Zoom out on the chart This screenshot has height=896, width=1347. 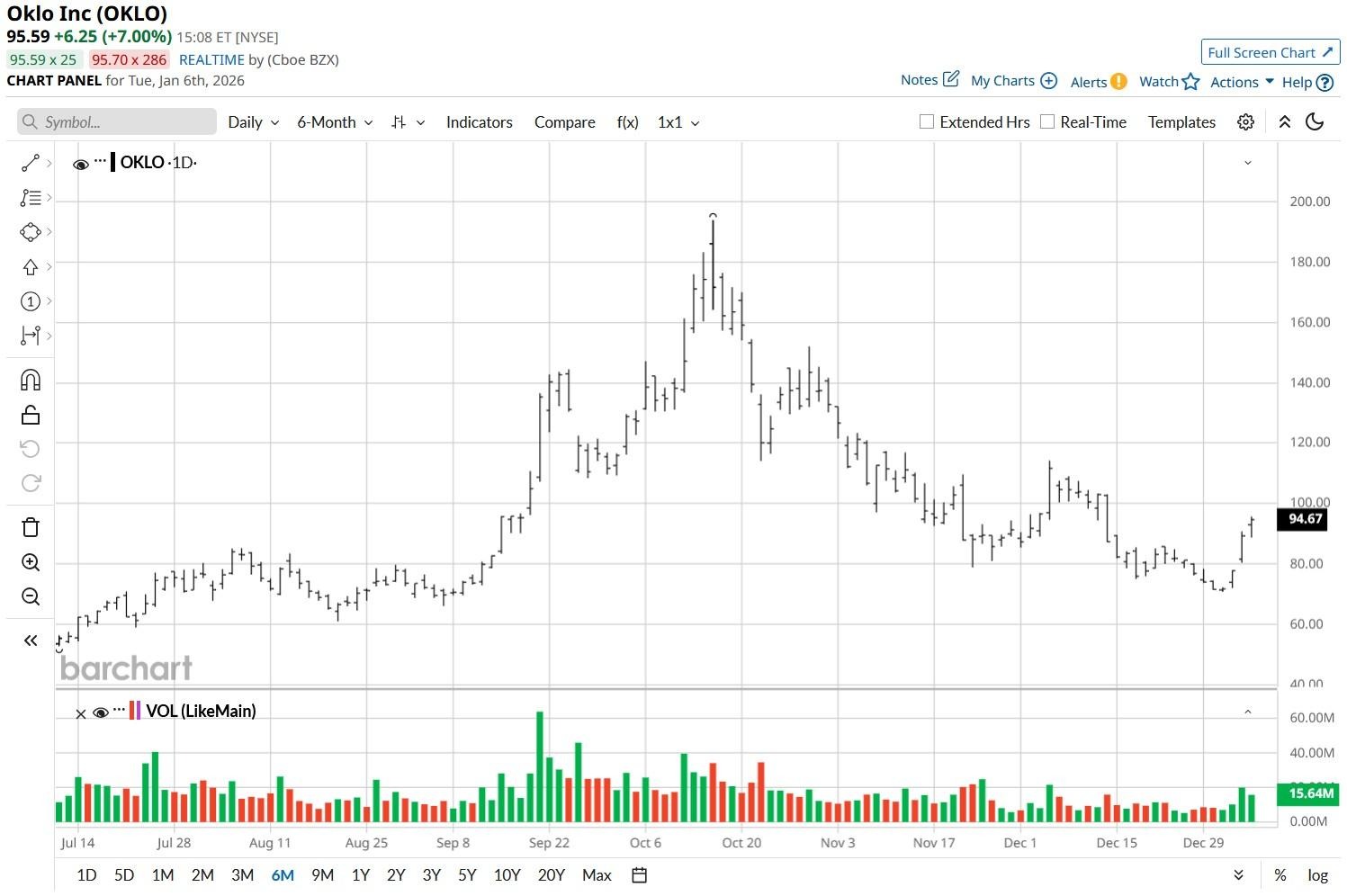(x=30, y=596)
